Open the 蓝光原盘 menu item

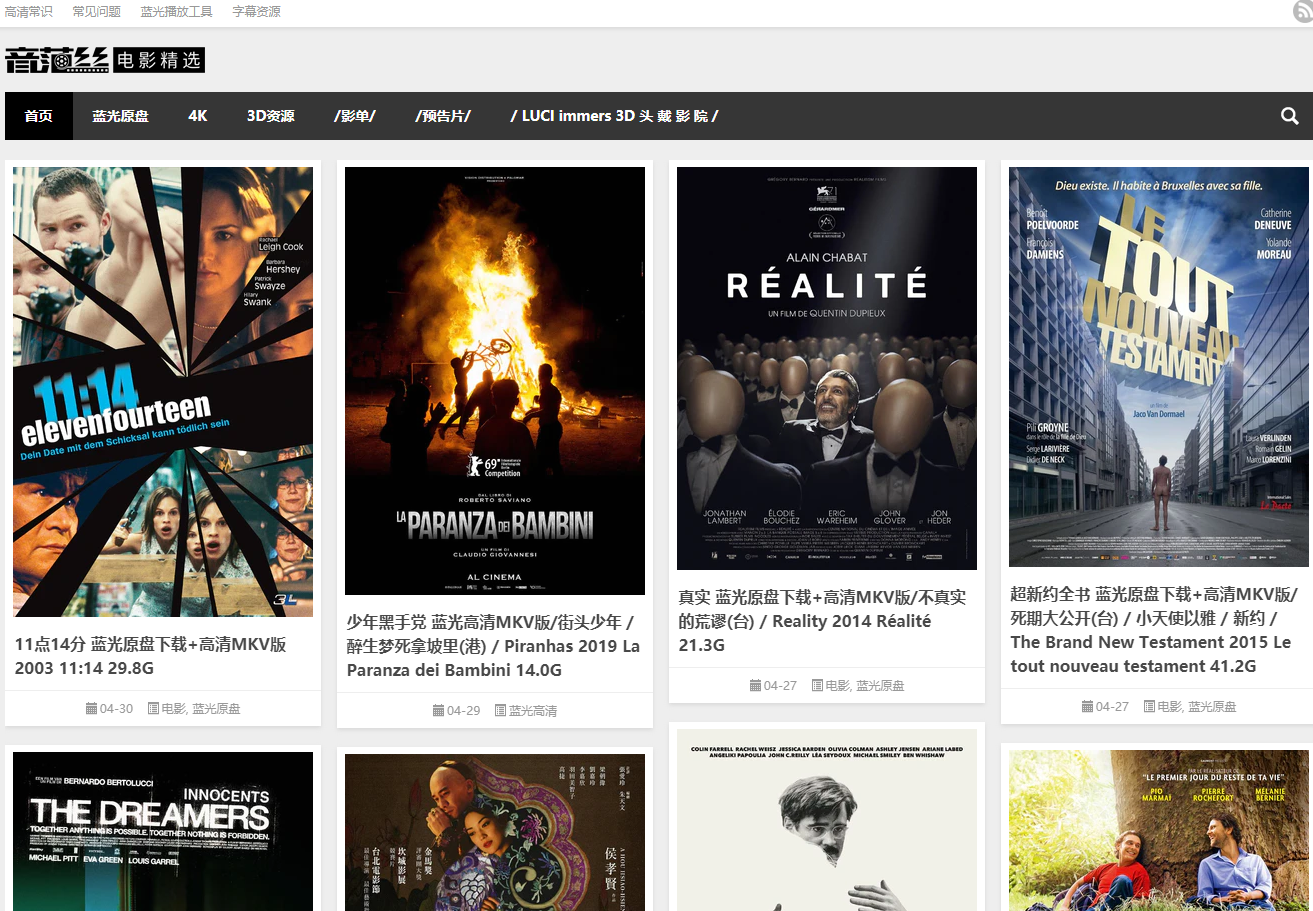tap(121, 116)
